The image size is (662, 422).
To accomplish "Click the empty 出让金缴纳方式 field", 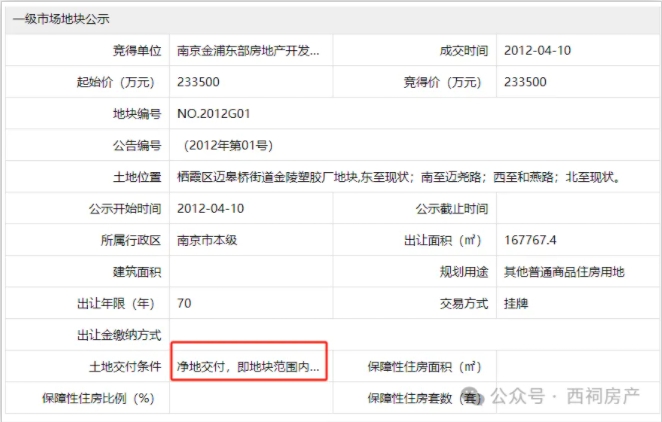I will 410,335.
